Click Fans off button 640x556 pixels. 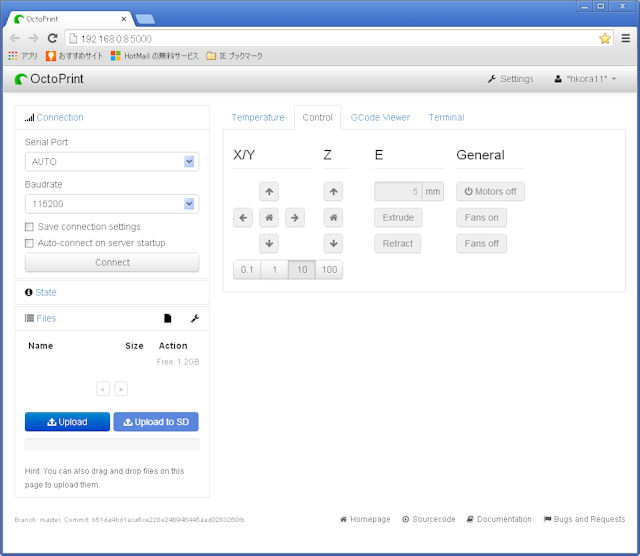tap(482, 244)
